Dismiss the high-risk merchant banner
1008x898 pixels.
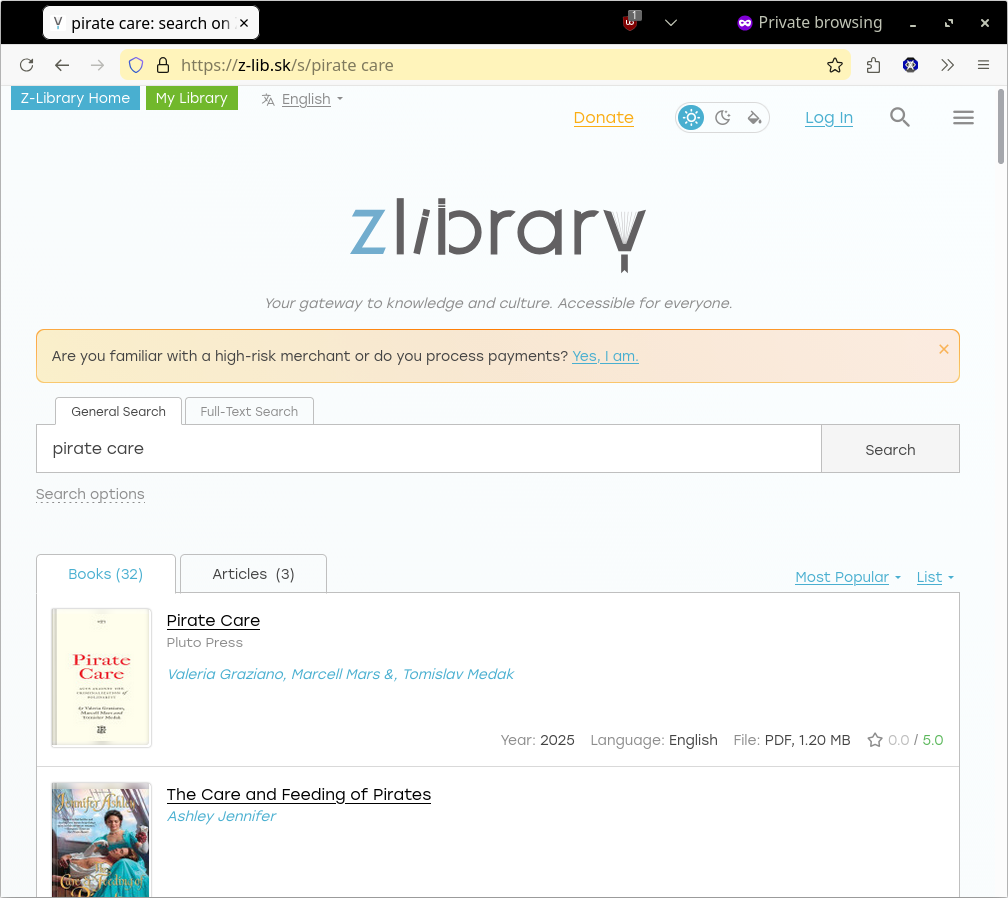point(943,349)
